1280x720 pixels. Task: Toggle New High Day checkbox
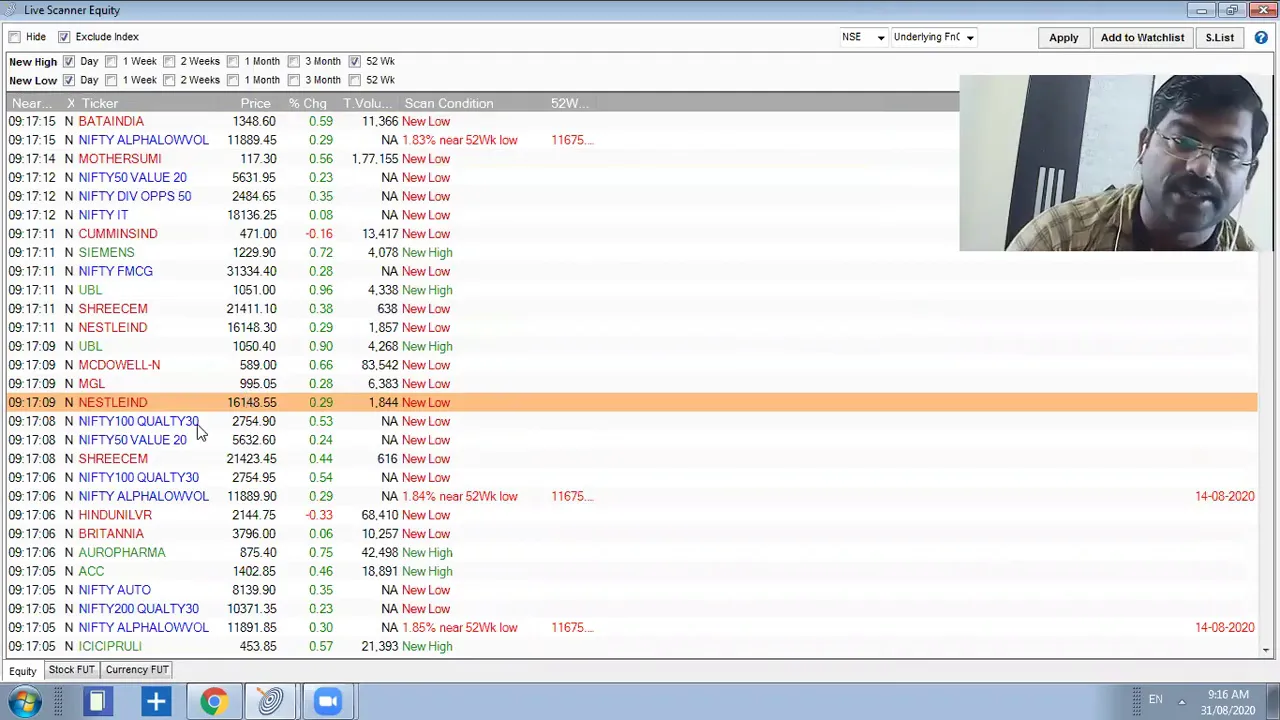69,61
